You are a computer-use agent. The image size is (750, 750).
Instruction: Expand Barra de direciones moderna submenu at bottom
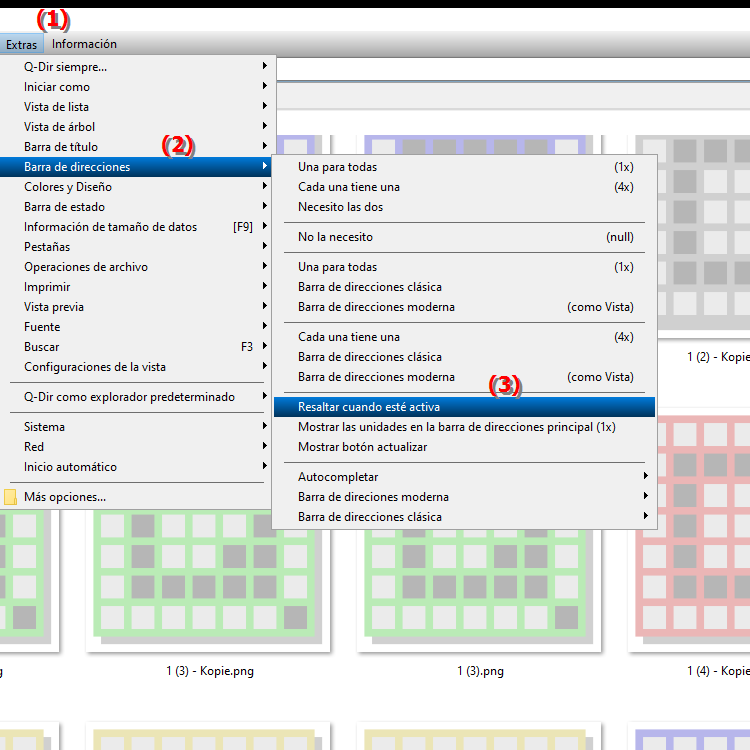(x=464, y=497)
